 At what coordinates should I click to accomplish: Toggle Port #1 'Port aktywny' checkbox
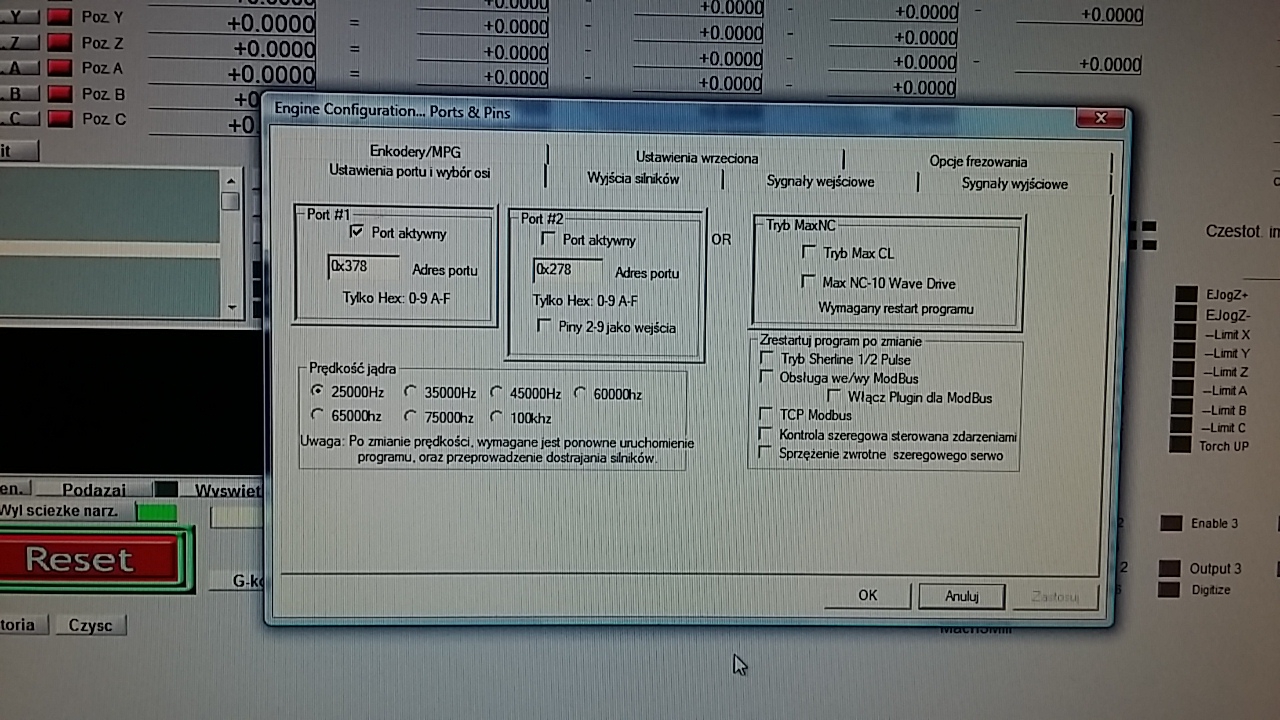pyautogui.click(x=356, y=231)
